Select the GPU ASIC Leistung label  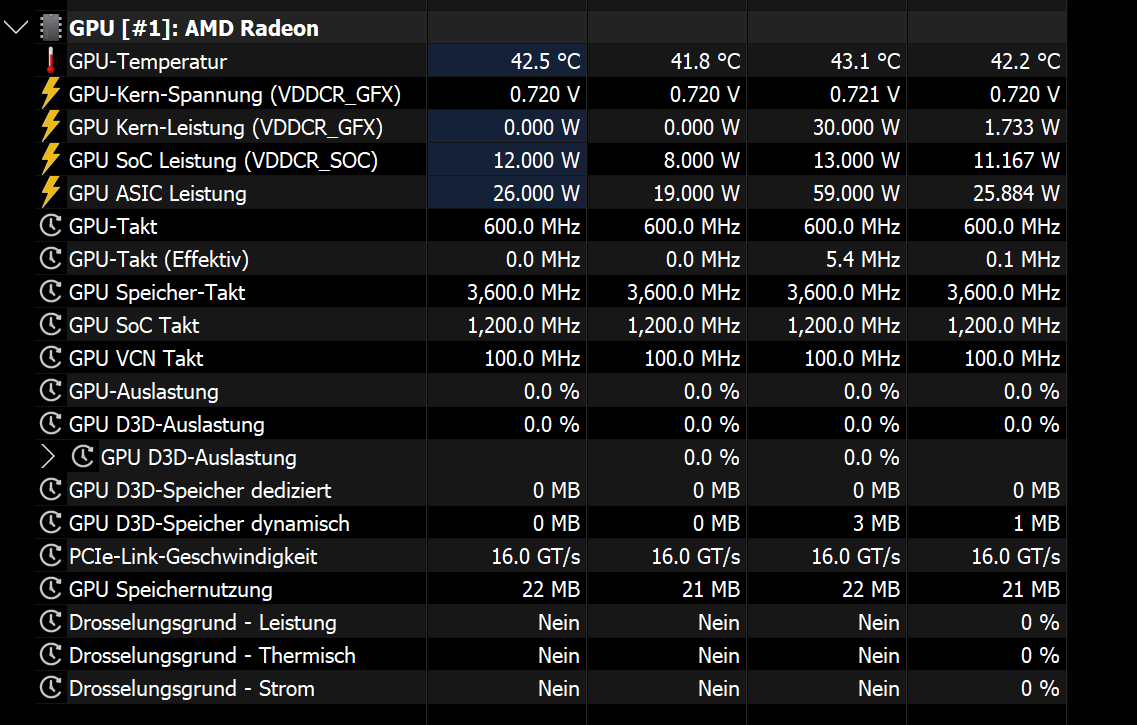[x=157, y=194]
